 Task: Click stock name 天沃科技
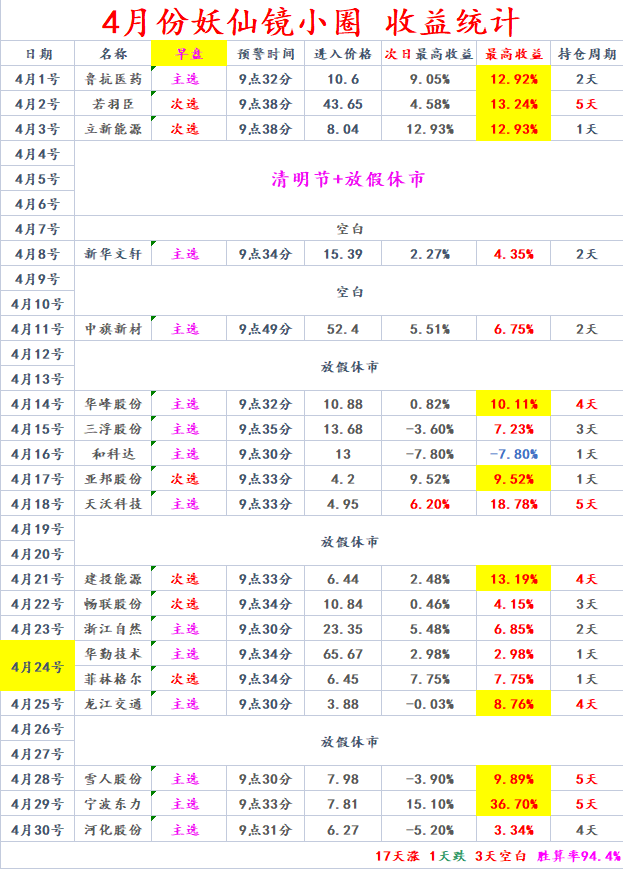point(113,504)
